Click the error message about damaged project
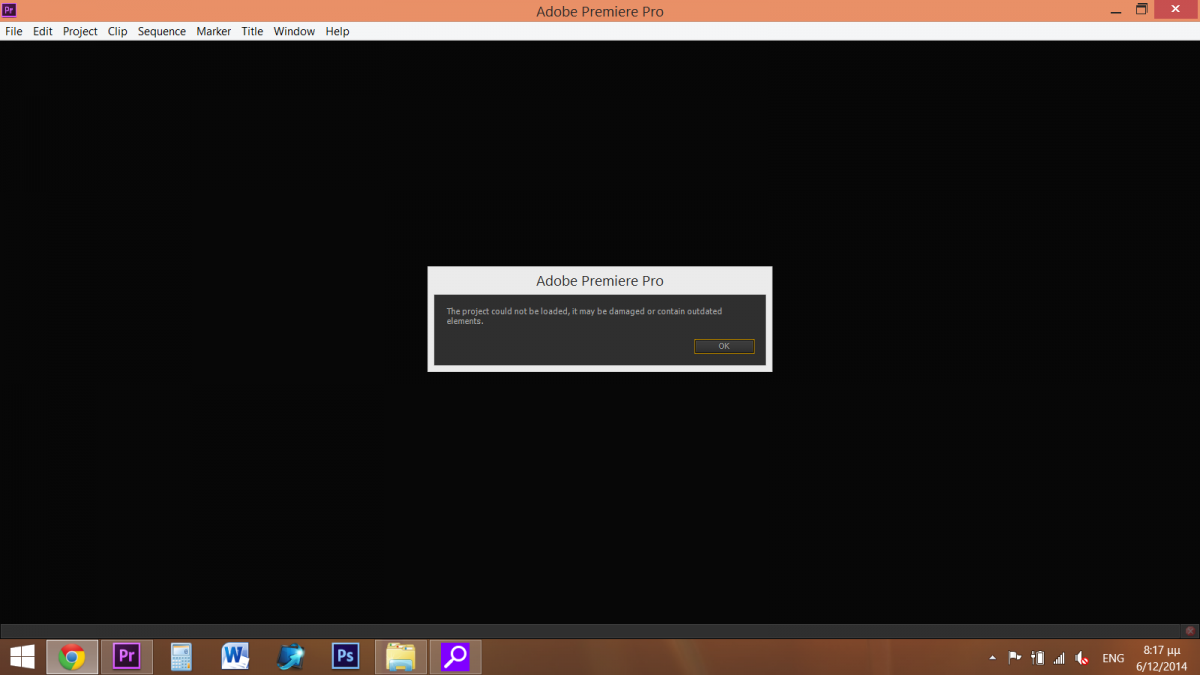Image resolution: width=1200 pixels, height=675 pixels. [584, 316]
